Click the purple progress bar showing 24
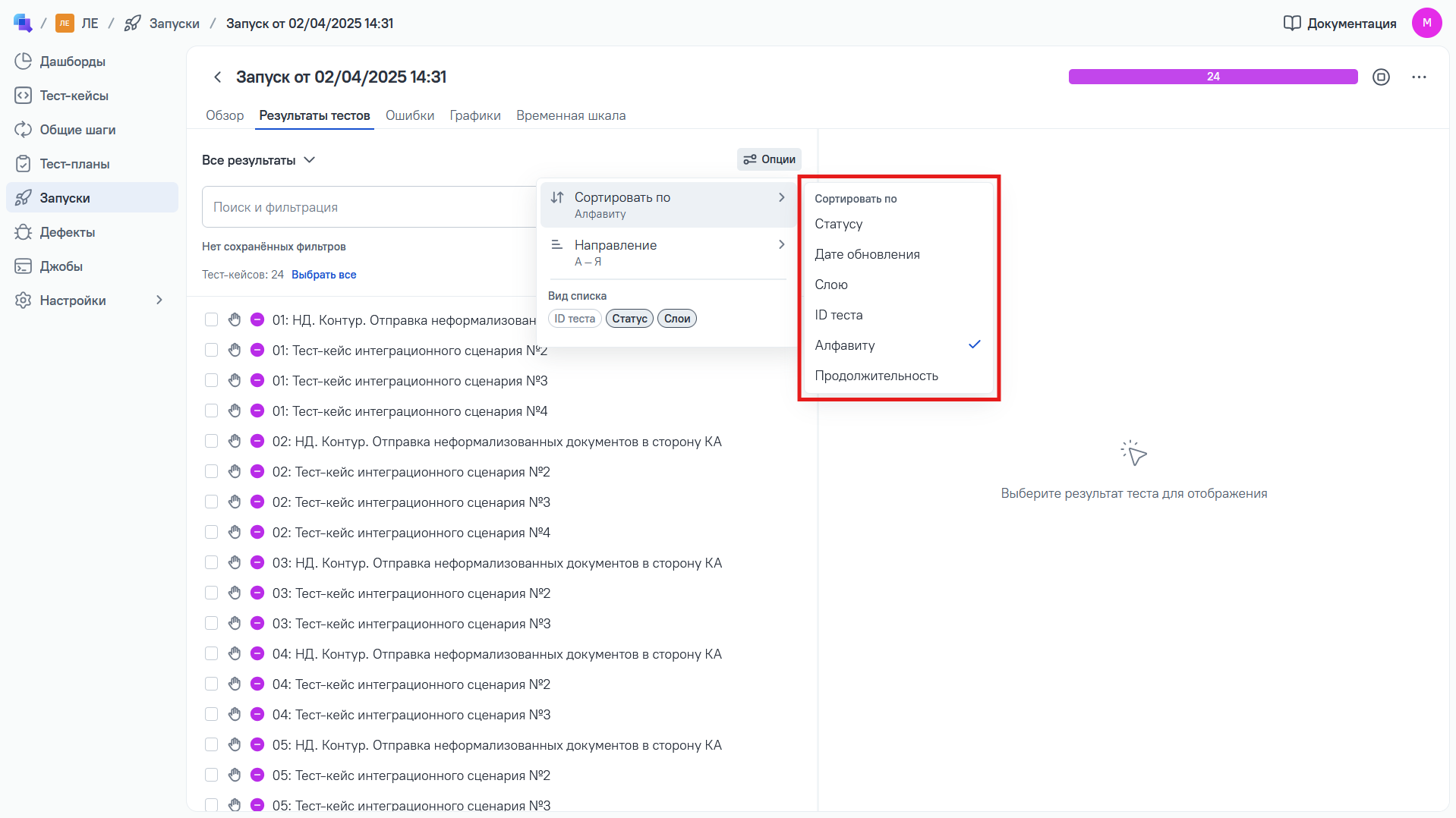 1213,77
